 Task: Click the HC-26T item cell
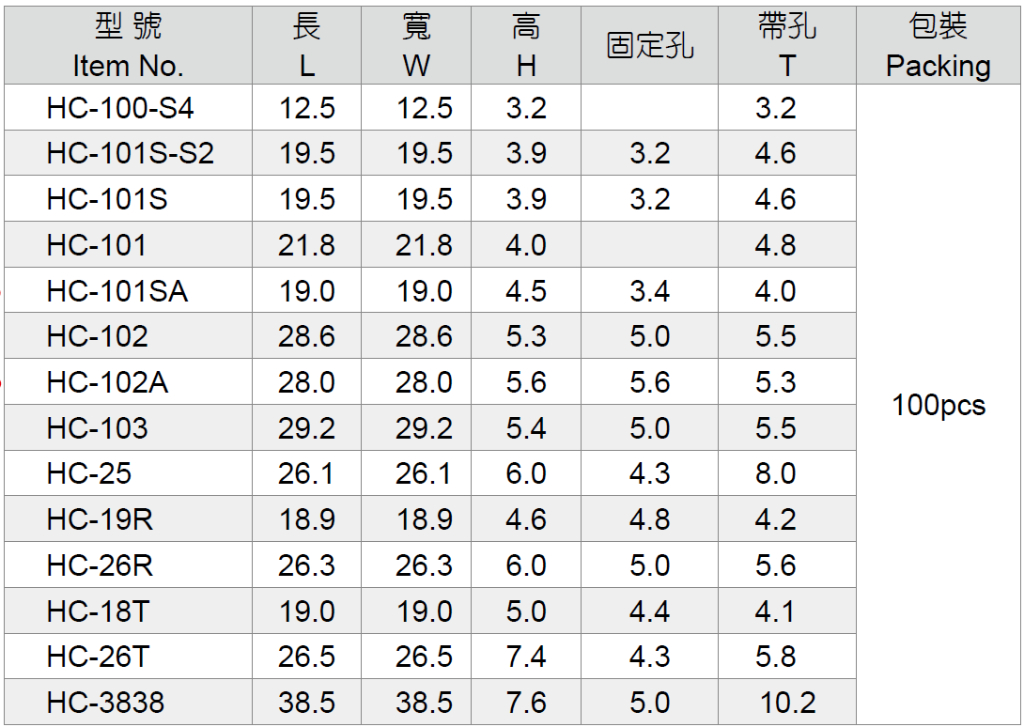tap(98, 657)
